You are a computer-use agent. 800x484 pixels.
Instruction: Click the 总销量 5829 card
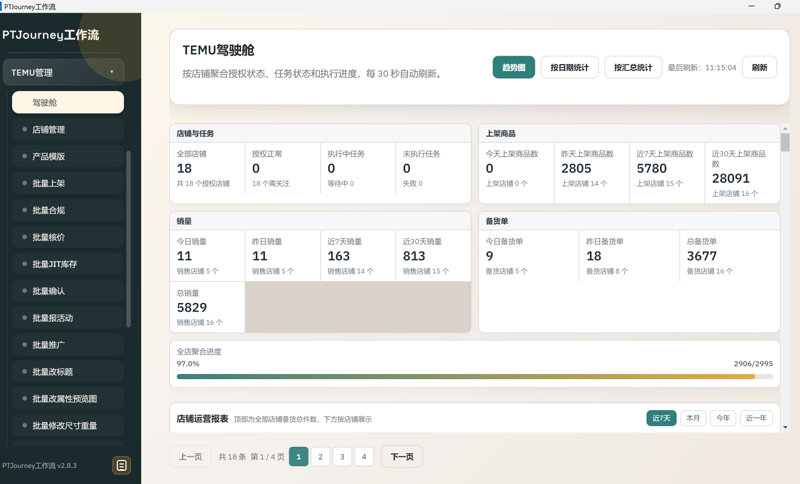[x=207, y=307]
